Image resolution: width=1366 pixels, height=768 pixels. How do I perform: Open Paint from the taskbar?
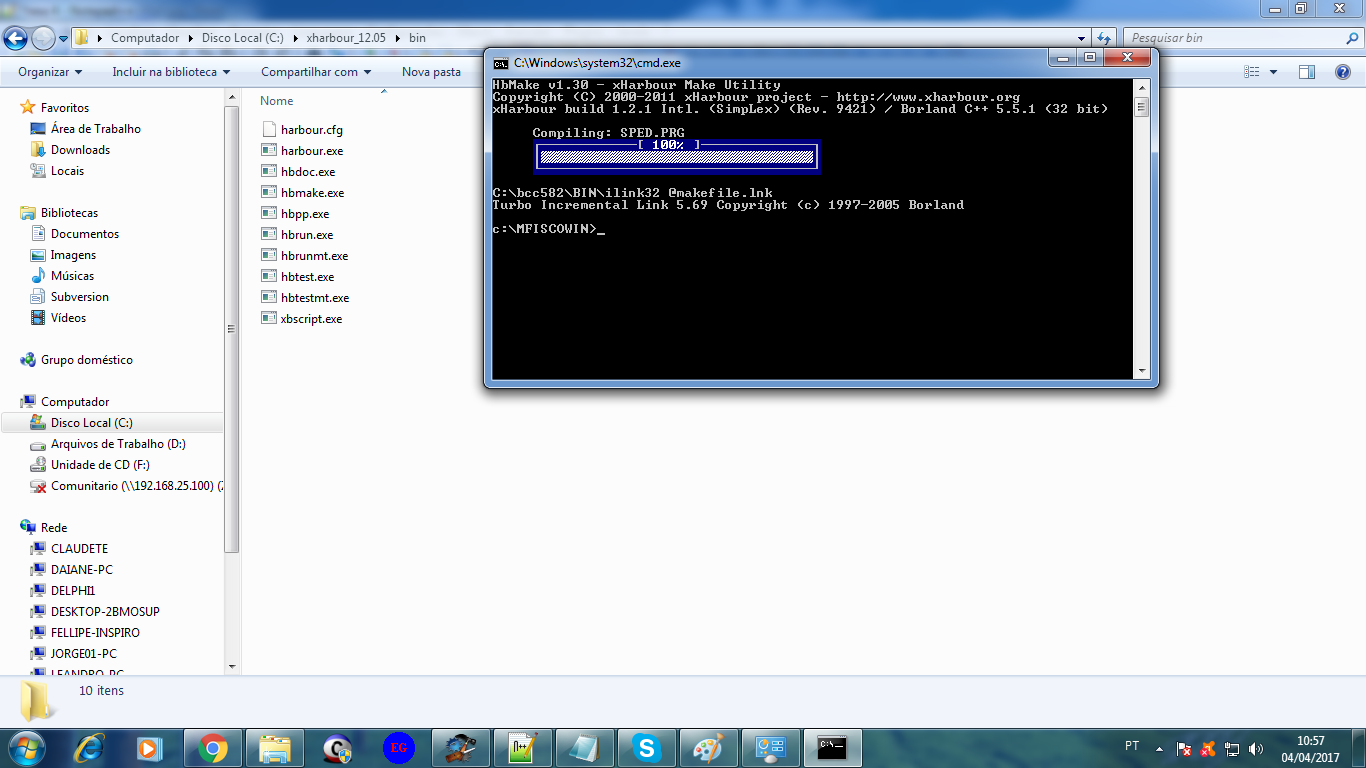click(708, 748)
